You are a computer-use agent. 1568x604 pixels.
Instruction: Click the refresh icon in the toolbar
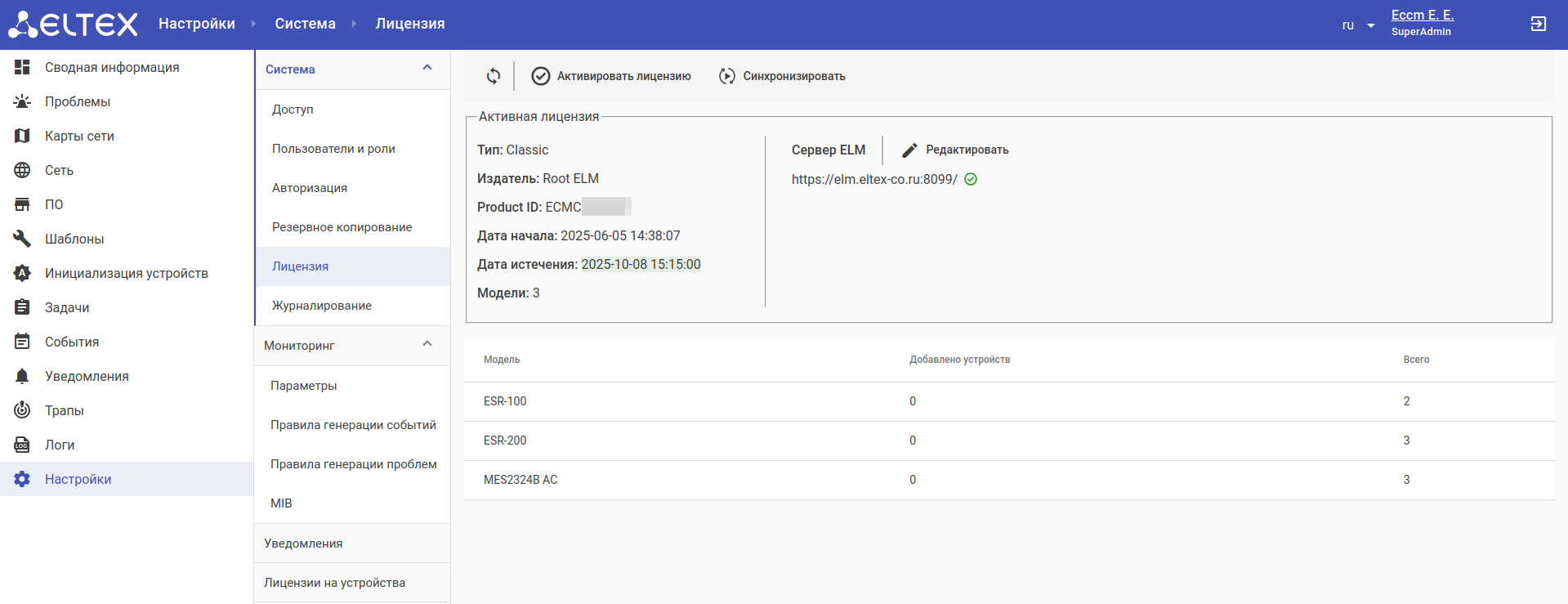[494, 76]
